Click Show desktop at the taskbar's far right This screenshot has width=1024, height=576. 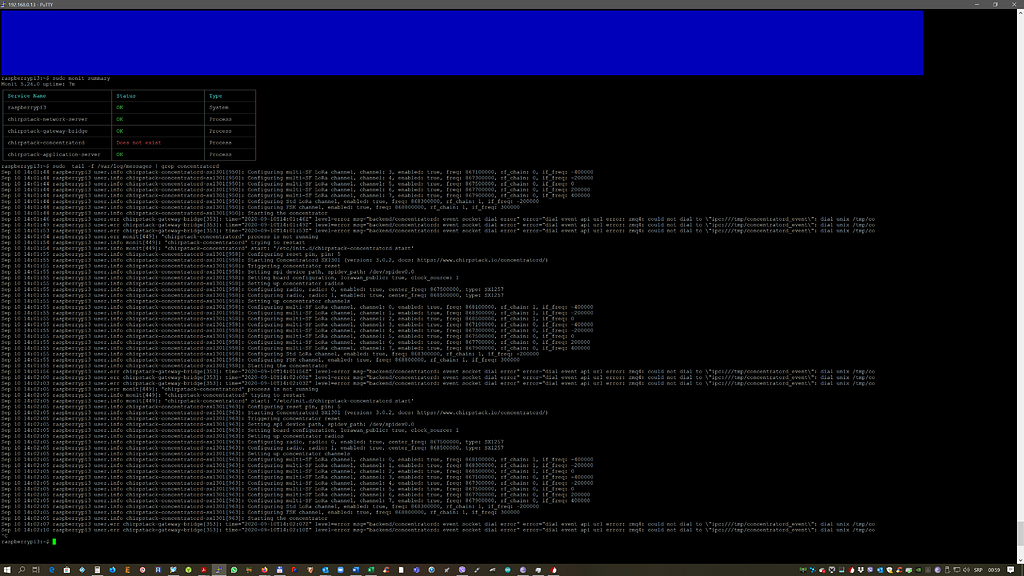(1022, 568)
